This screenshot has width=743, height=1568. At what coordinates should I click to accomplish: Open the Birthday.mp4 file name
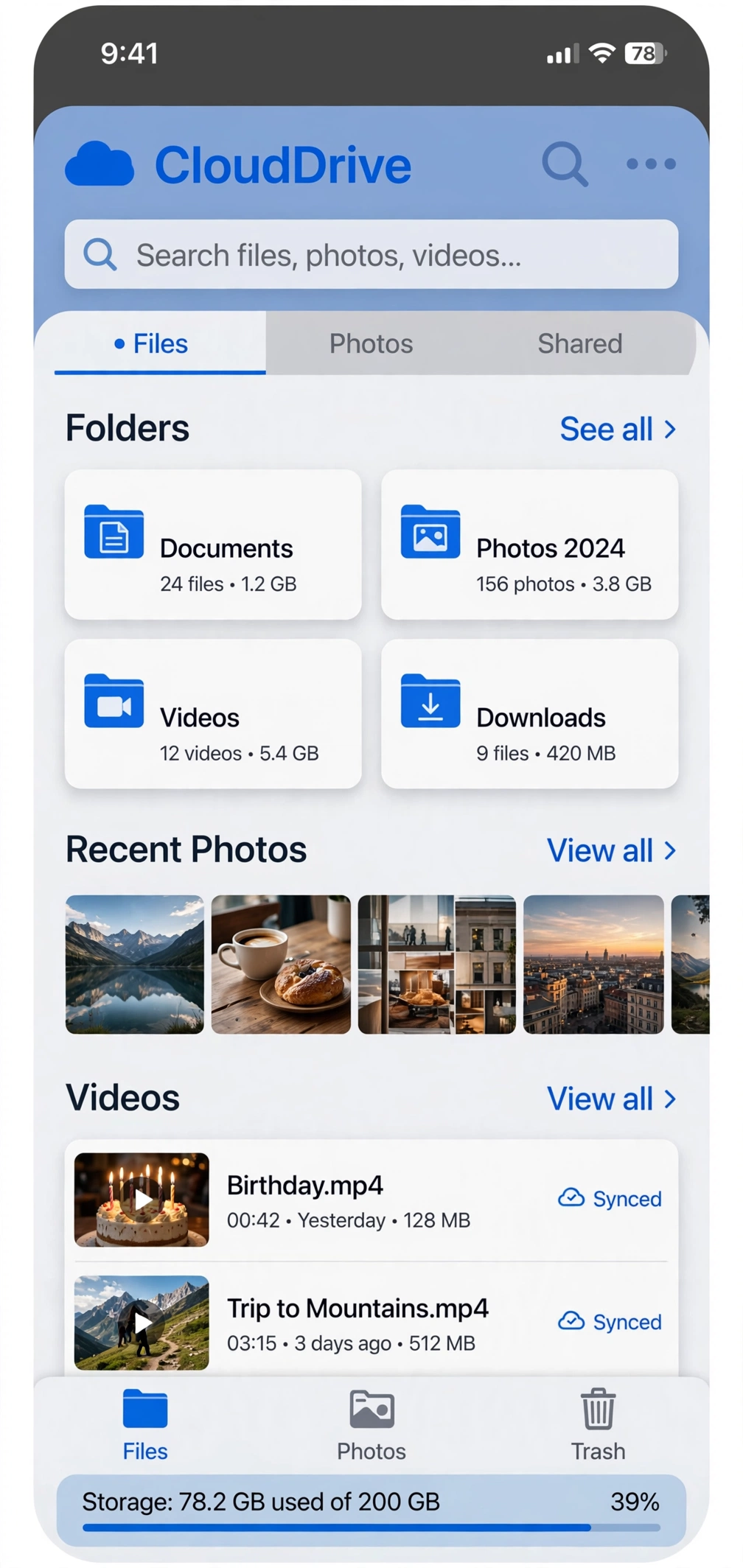pos(305,1185)
